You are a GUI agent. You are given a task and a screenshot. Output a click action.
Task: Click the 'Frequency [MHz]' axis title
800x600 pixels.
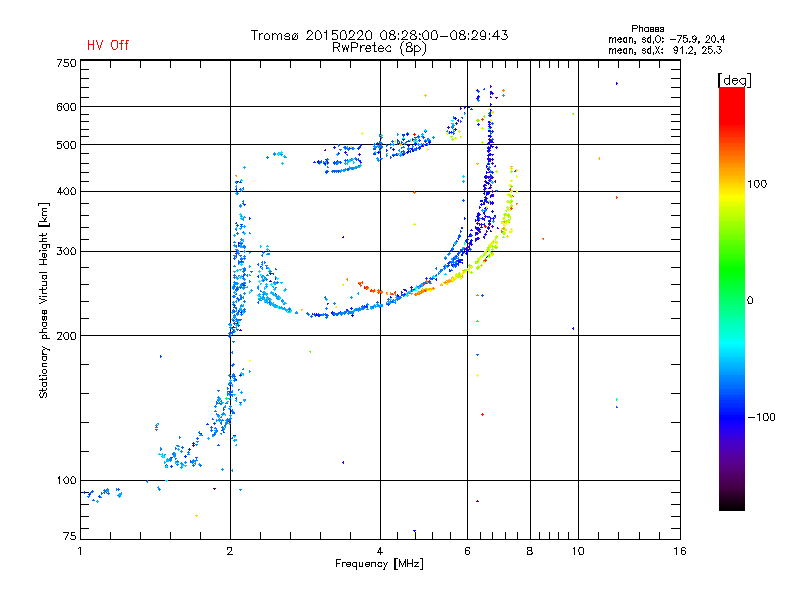coord(379,564)
